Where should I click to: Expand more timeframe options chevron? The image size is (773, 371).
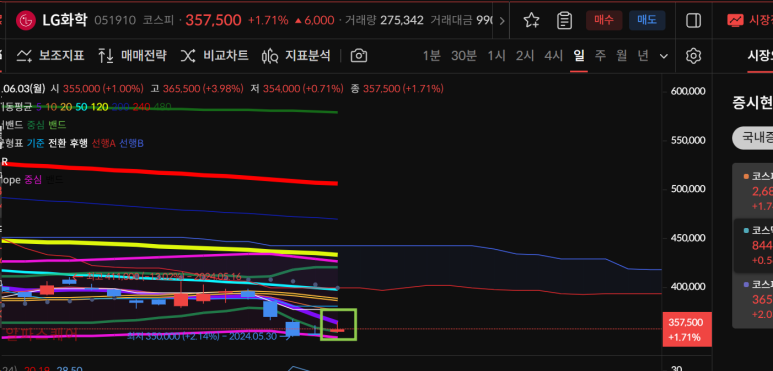pos(664,56)
